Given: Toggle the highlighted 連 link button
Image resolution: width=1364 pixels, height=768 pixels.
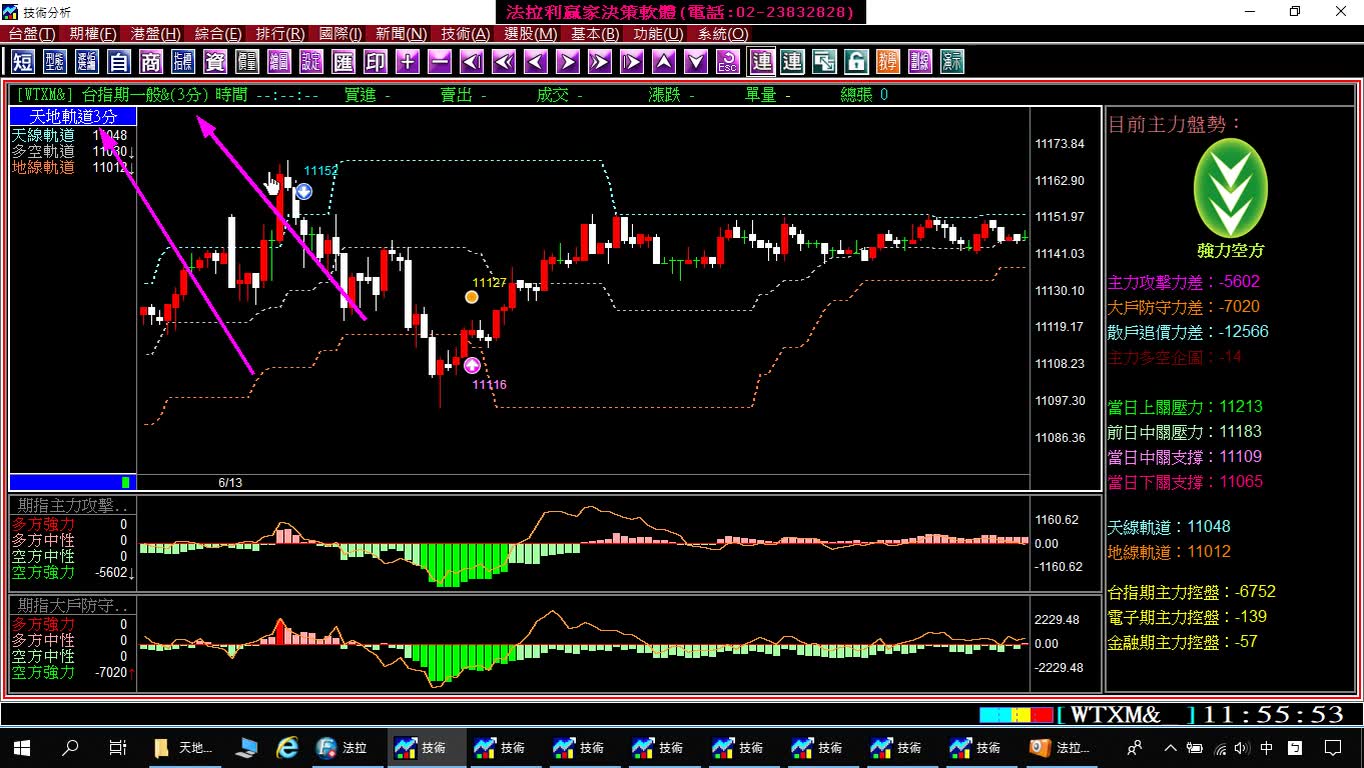Looking at the screenshot, I should [762, 62].
